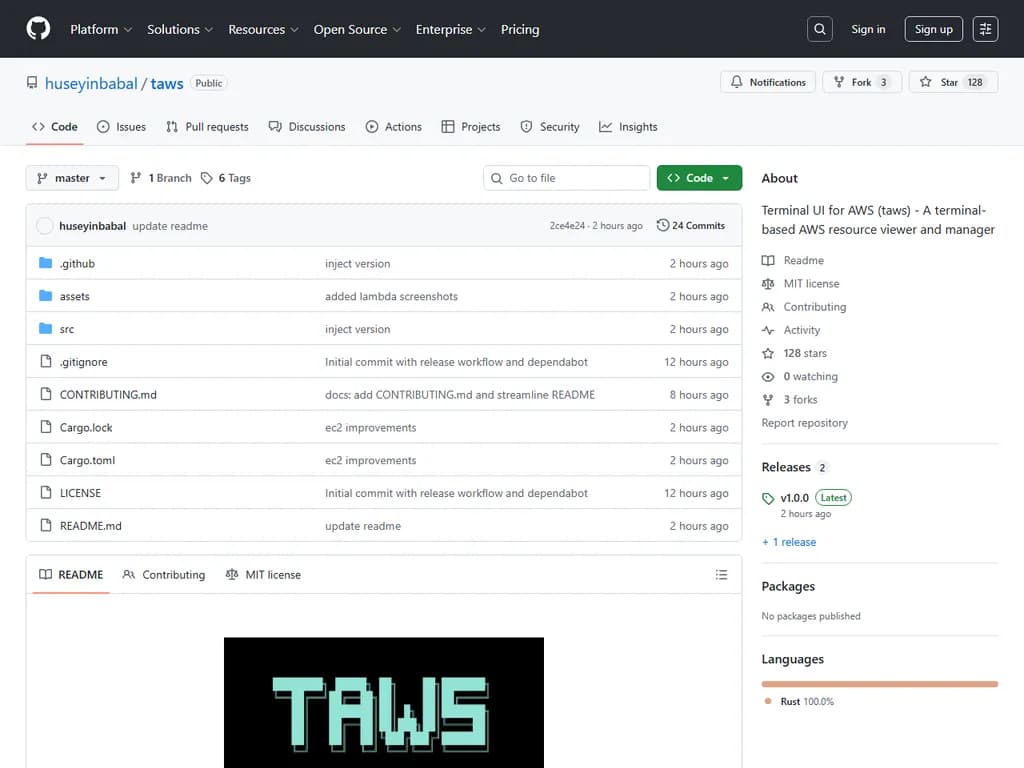
Task: Click the Rust languages bar
Action: point(879,683)
